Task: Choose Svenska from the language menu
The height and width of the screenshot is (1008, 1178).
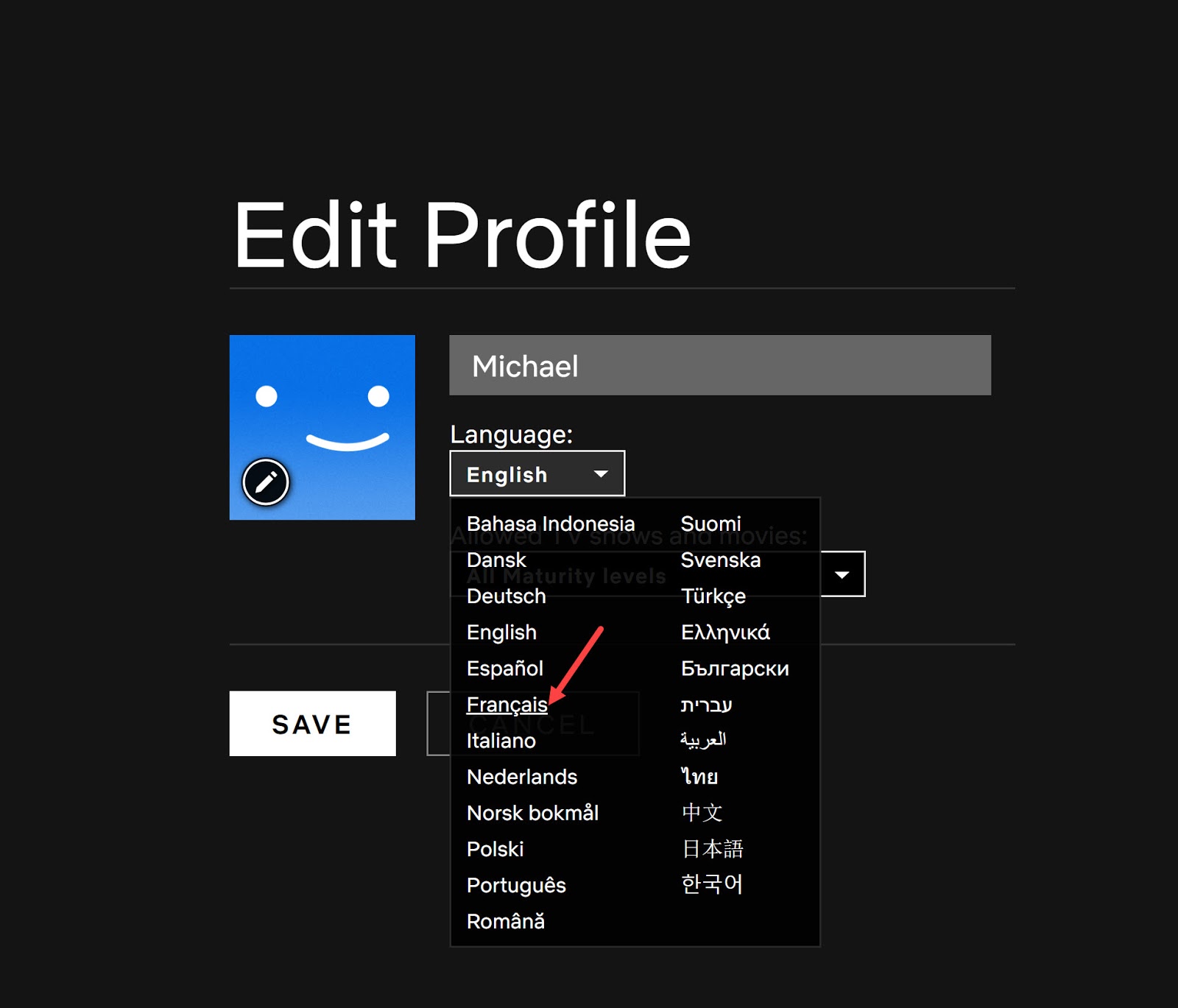Action: tap(721, 560)
